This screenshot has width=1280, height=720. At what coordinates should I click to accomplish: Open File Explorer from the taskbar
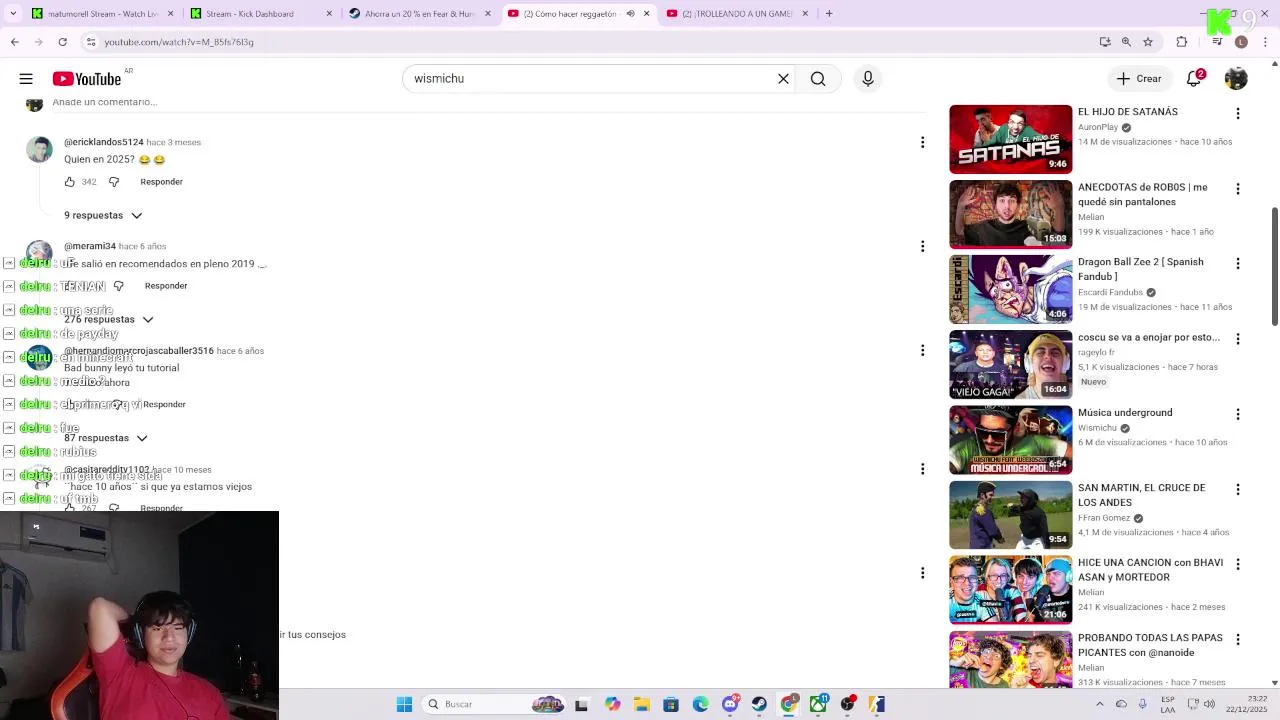click(641, 704)
